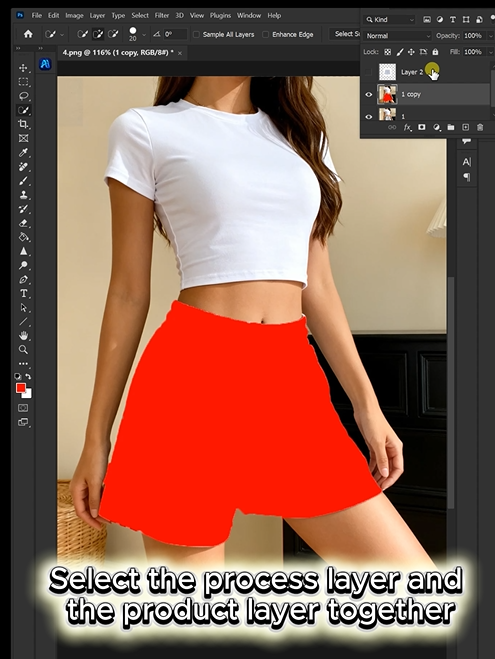The height and width of the screenshot is (659, 495).
Task: Open the Kind layer filter dropdown
Action: tap(389, 19)
